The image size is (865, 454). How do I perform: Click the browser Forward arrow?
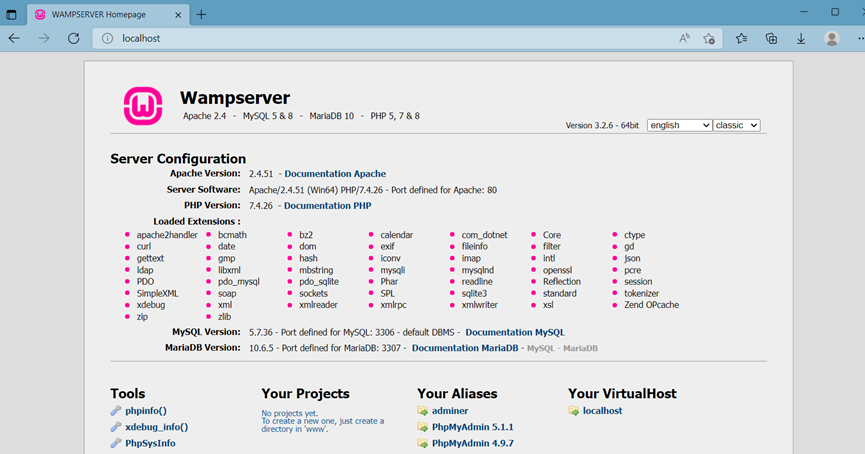pyautogui.click(x=44, y=38)
